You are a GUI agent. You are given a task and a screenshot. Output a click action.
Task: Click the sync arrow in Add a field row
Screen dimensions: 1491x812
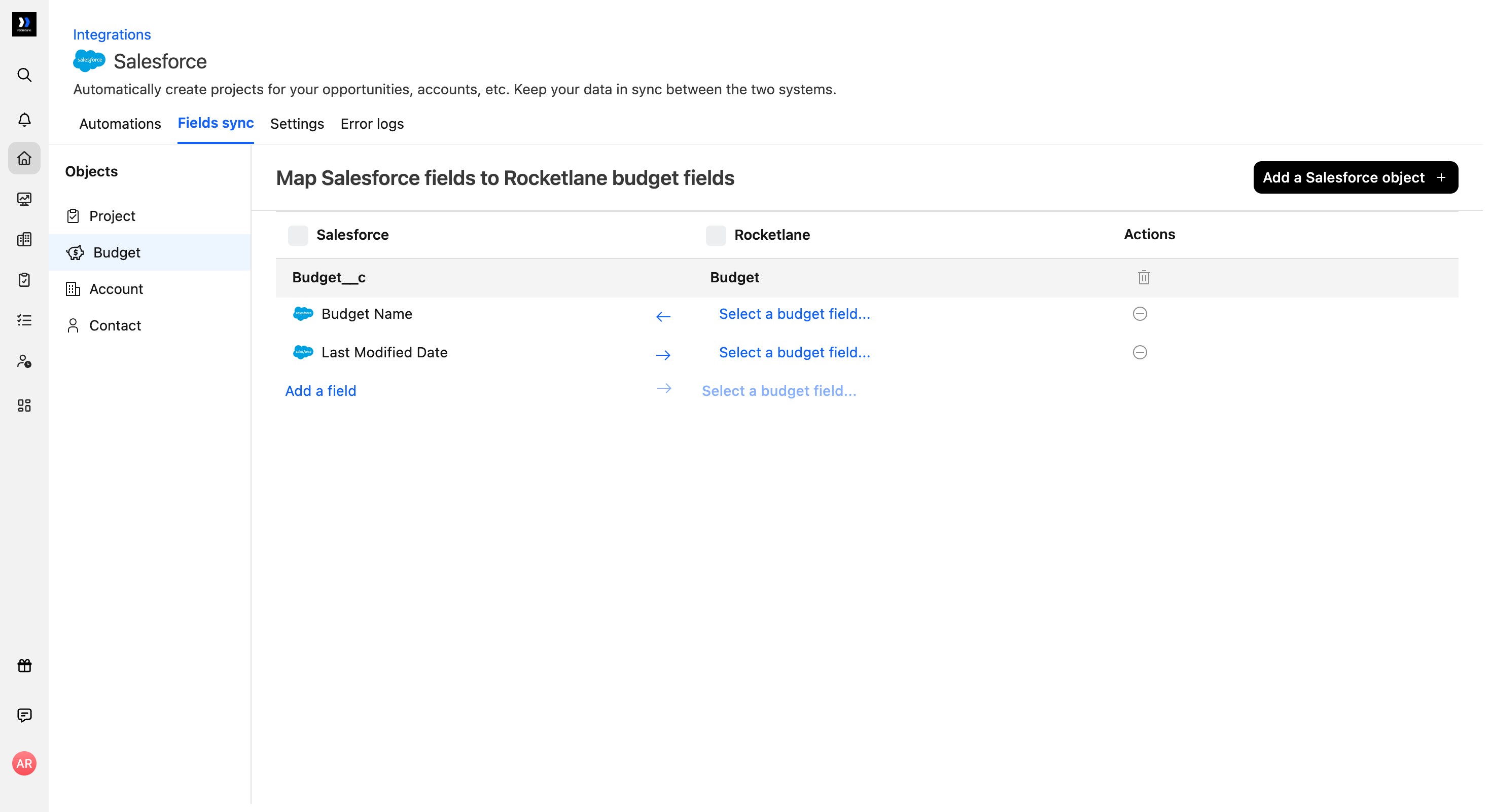coord(664,389)
